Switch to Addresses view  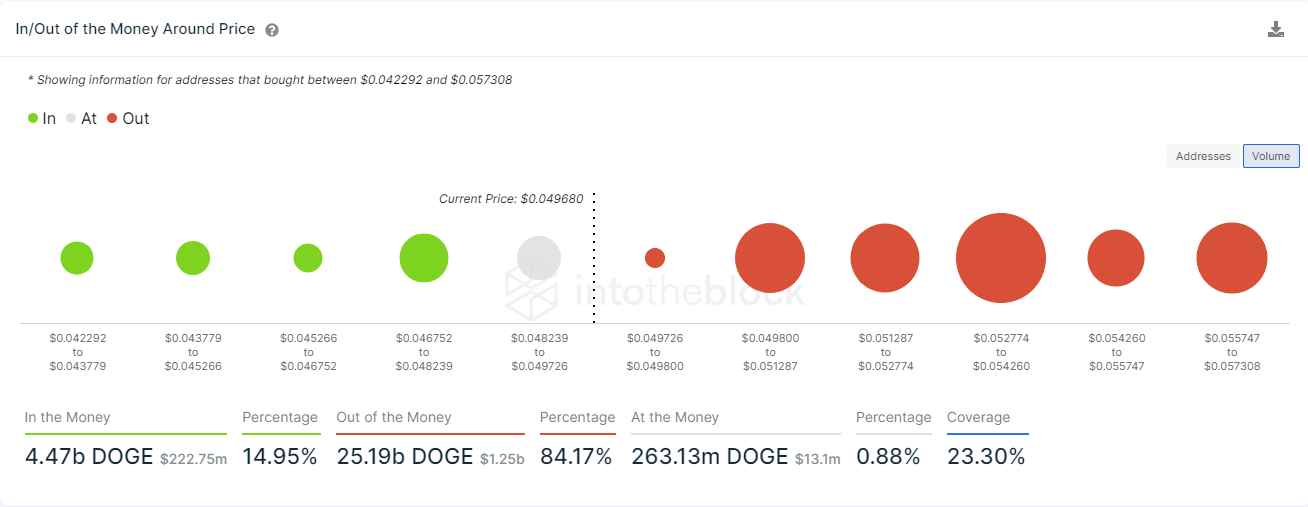(1203, 156)
